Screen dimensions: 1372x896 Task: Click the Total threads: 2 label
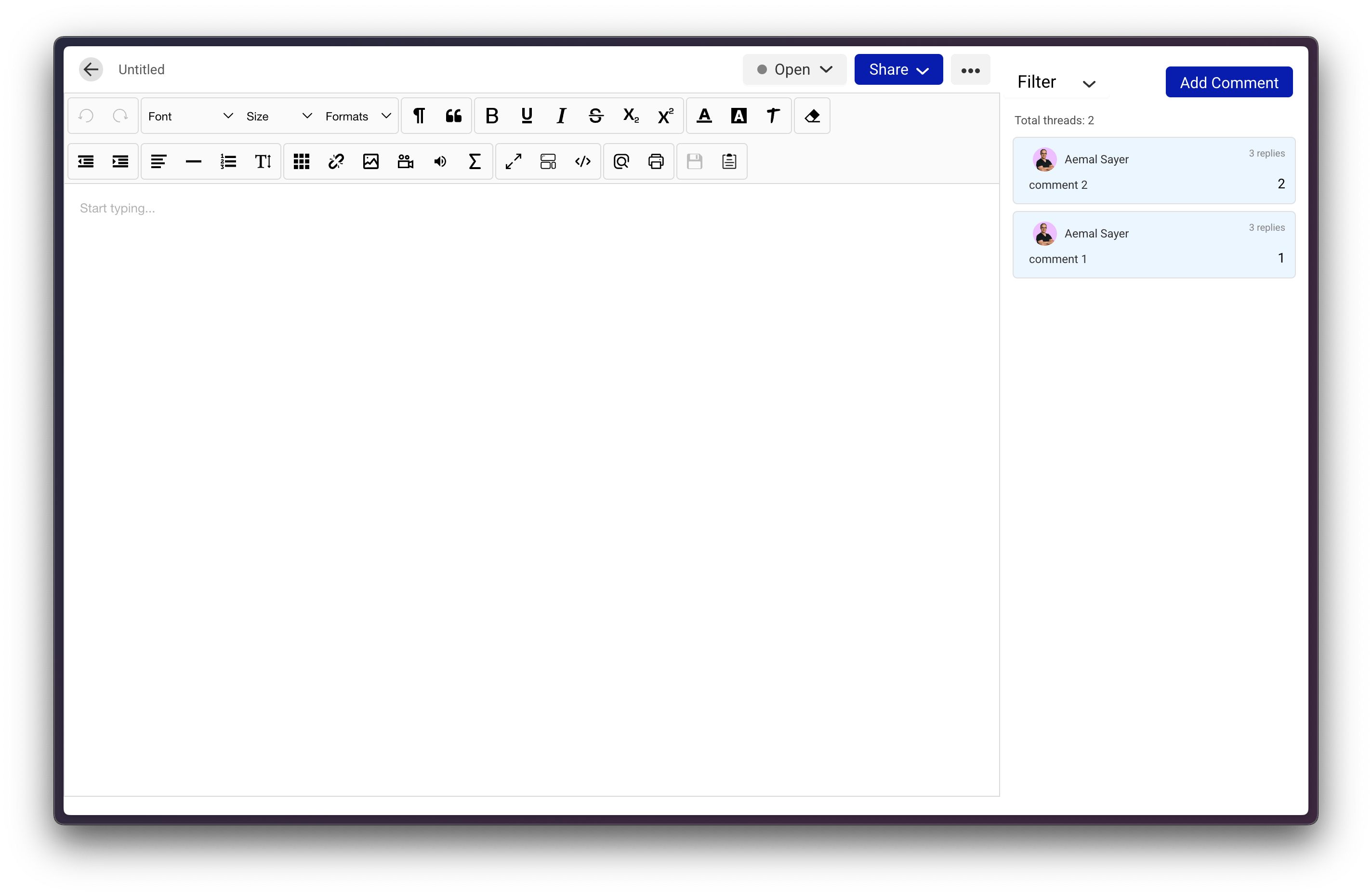coord(1054,120)
